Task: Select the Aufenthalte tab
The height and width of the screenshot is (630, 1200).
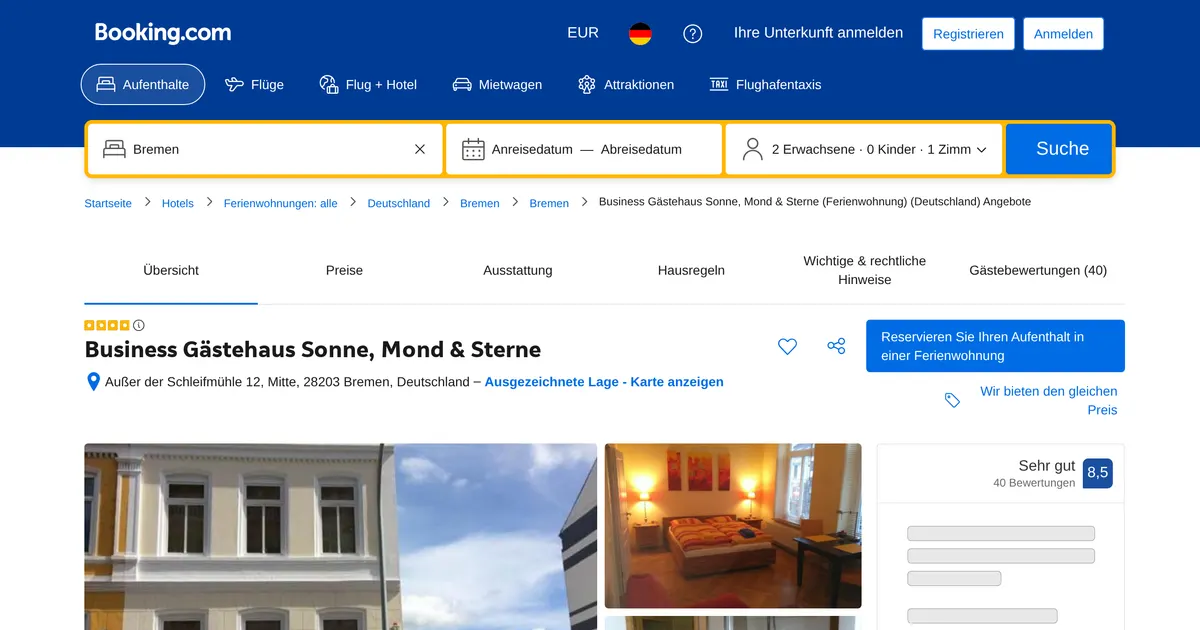Action: coord(143,85)
